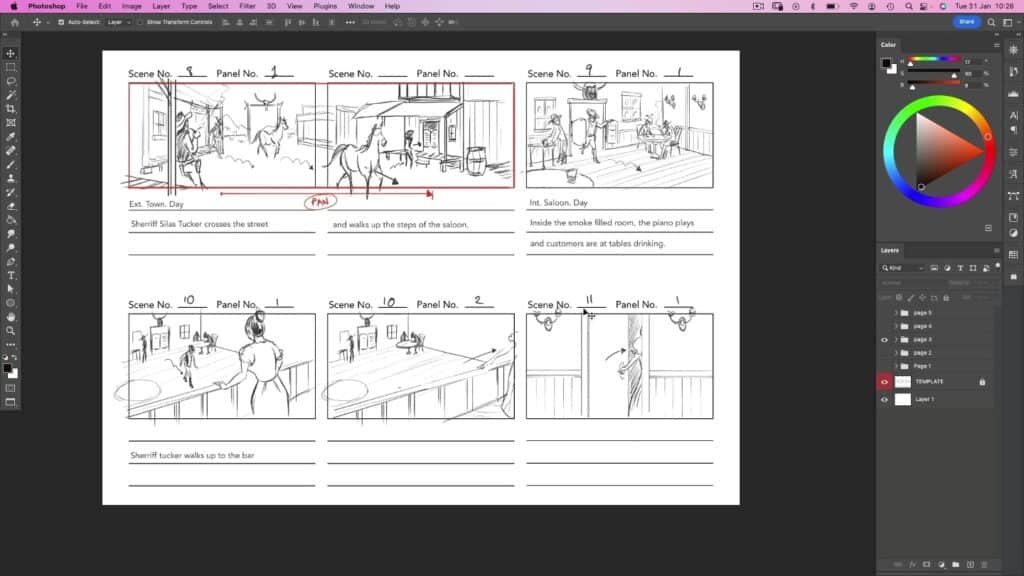Delete layer trash icon

point(984,564)
